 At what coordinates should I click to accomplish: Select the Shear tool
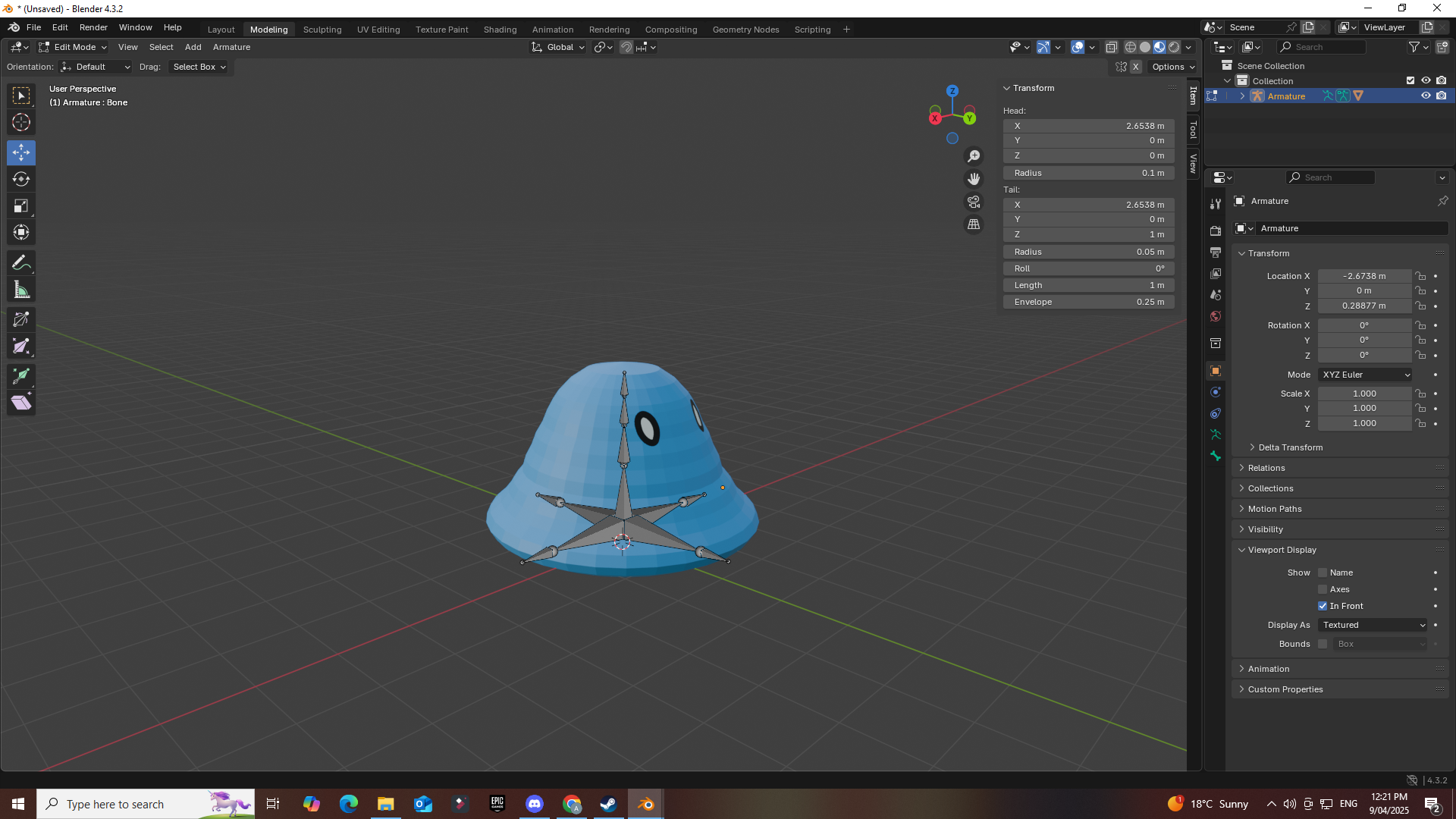[x=21, y=402]
